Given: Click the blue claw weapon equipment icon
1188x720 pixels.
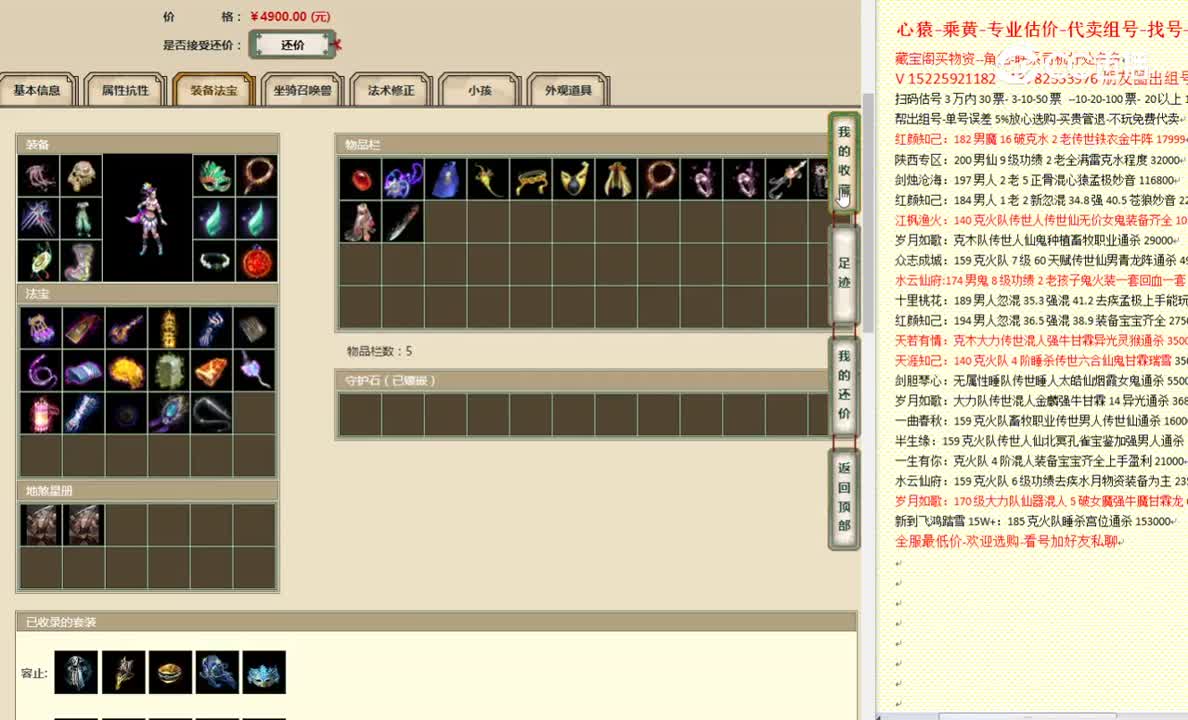Looking at the screenshot, I should tap(38, 218).
